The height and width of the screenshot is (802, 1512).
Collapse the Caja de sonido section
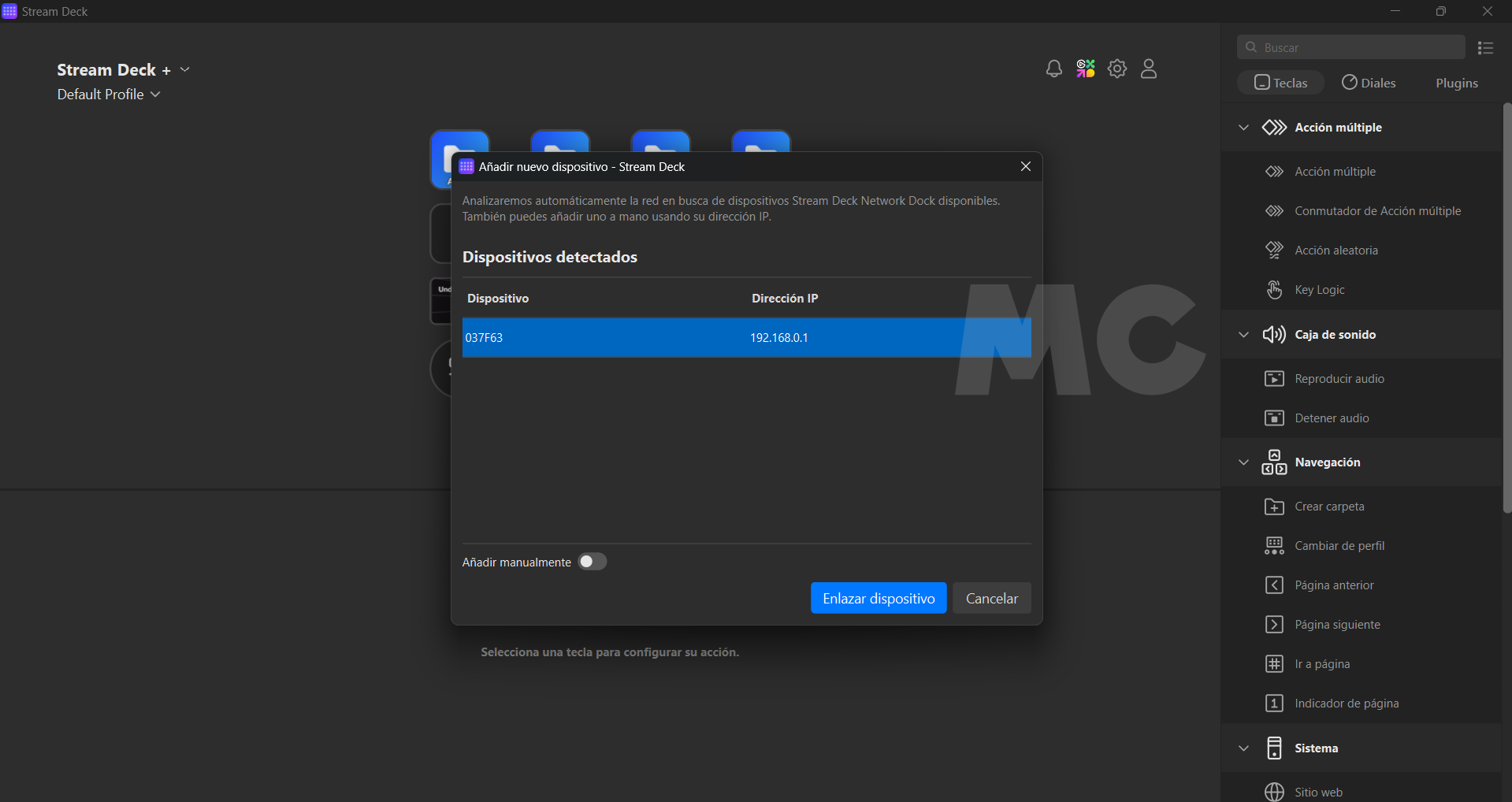(1243, 335)
